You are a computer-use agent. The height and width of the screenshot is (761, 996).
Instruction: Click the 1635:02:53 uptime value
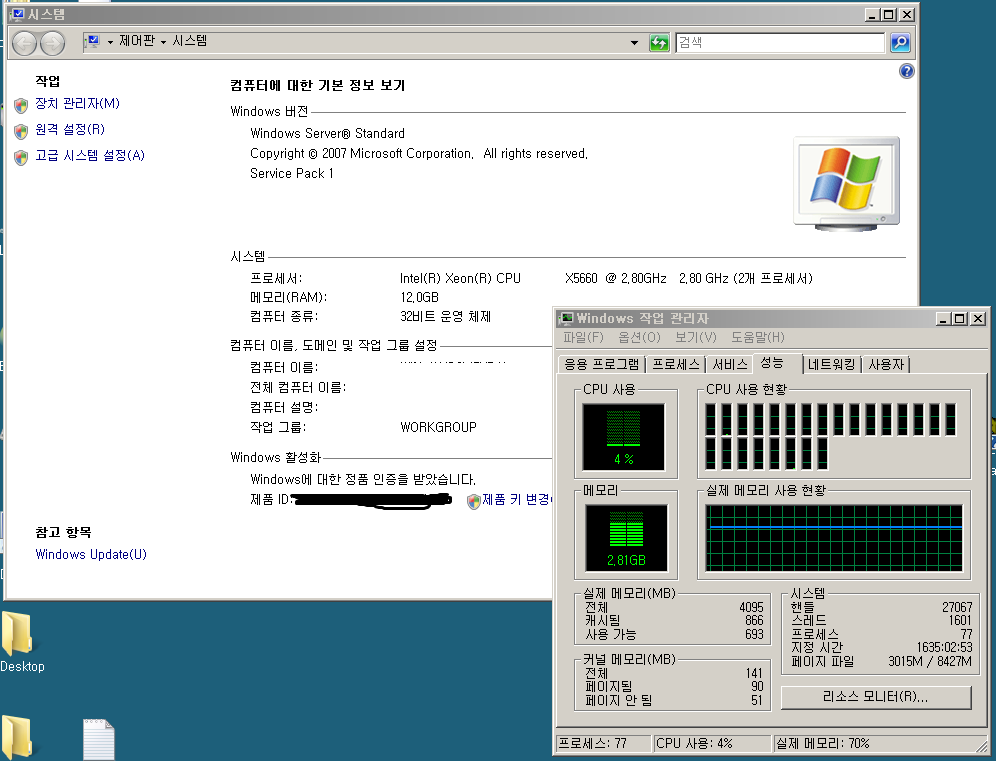pyautogui.click(x=944, y=647)
